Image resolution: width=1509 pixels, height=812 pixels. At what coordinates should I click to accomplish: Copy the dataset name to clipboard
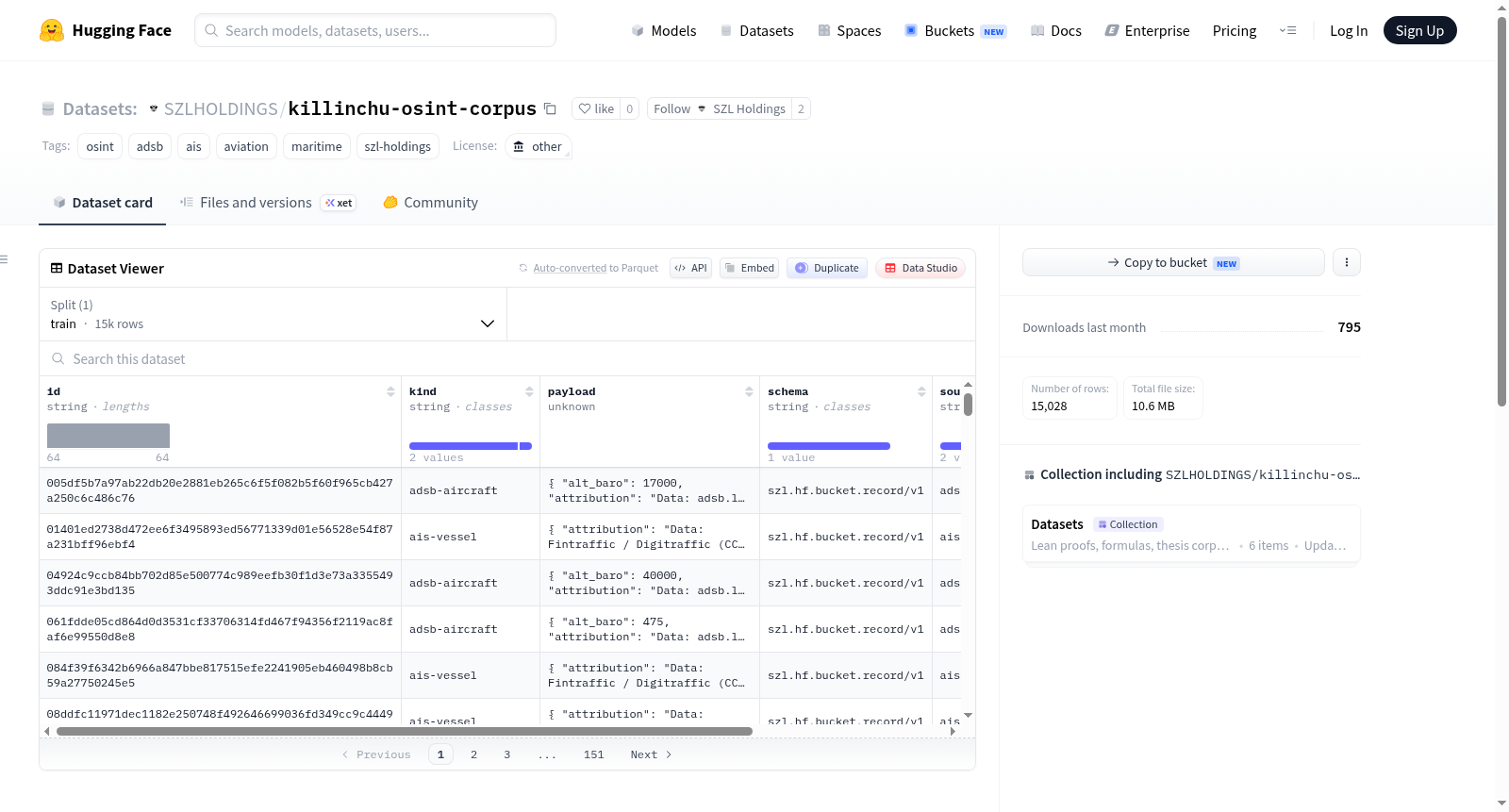point(550,108)
